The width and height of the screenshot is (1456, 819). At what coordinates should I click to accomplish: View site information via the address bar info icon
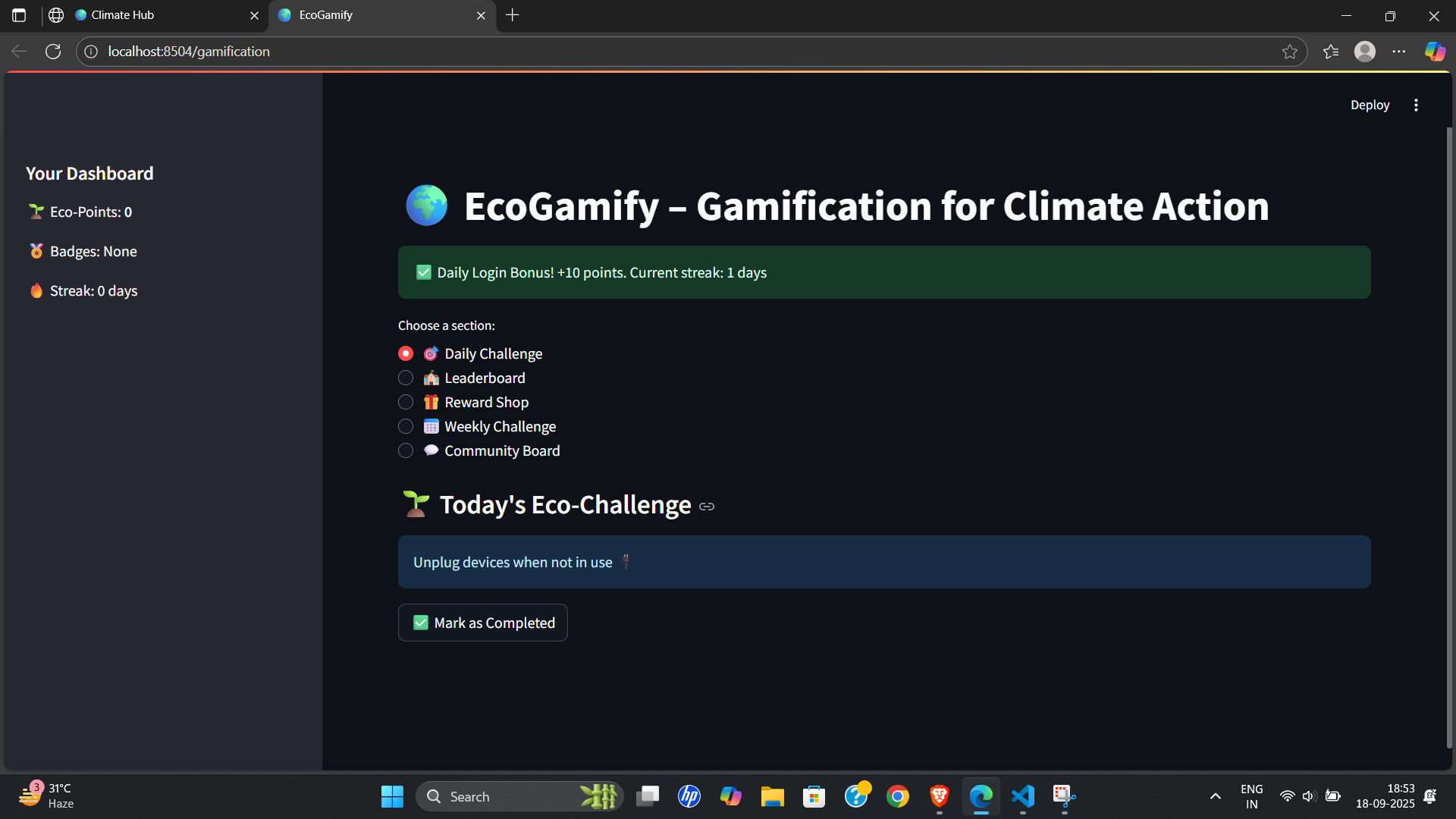click(x=91, y=52)
